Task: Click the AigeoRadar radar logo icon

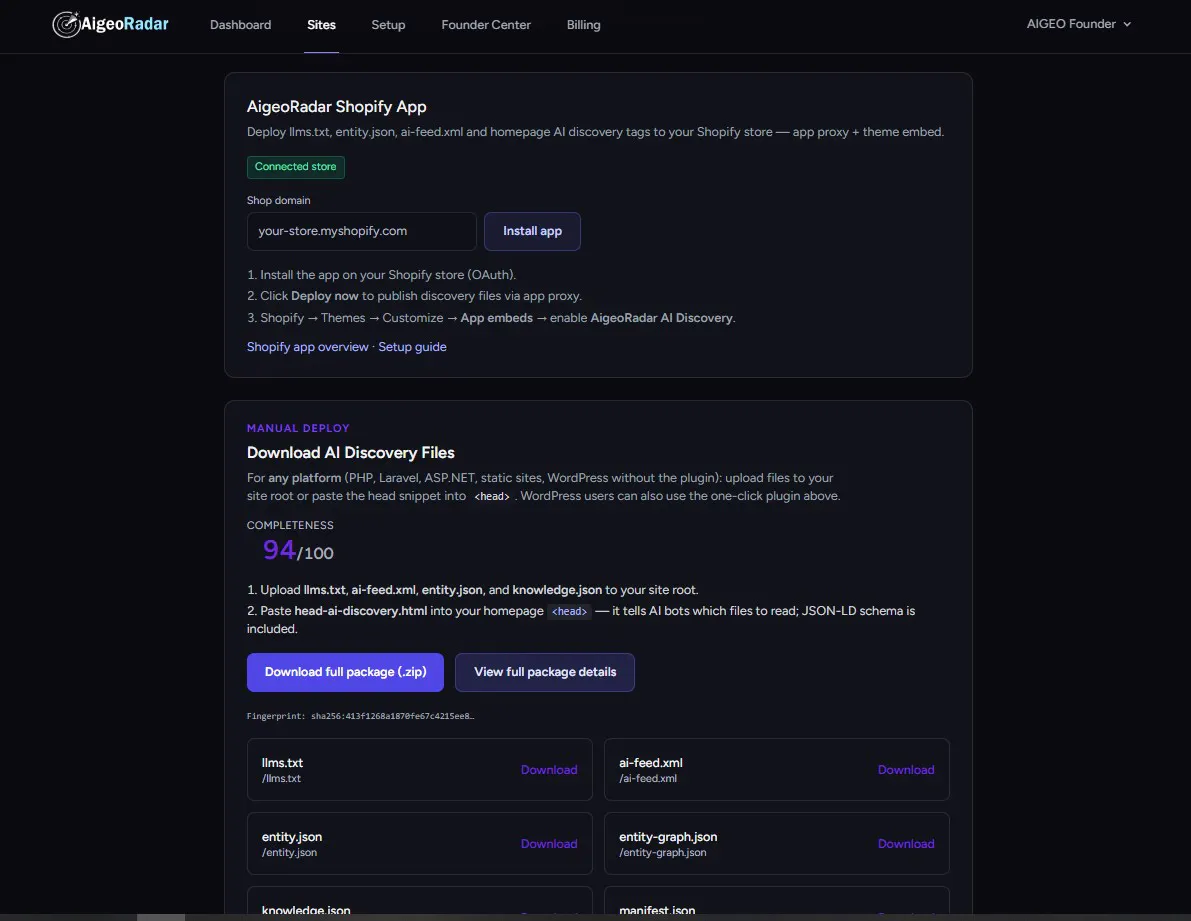Action: point(66,24)
